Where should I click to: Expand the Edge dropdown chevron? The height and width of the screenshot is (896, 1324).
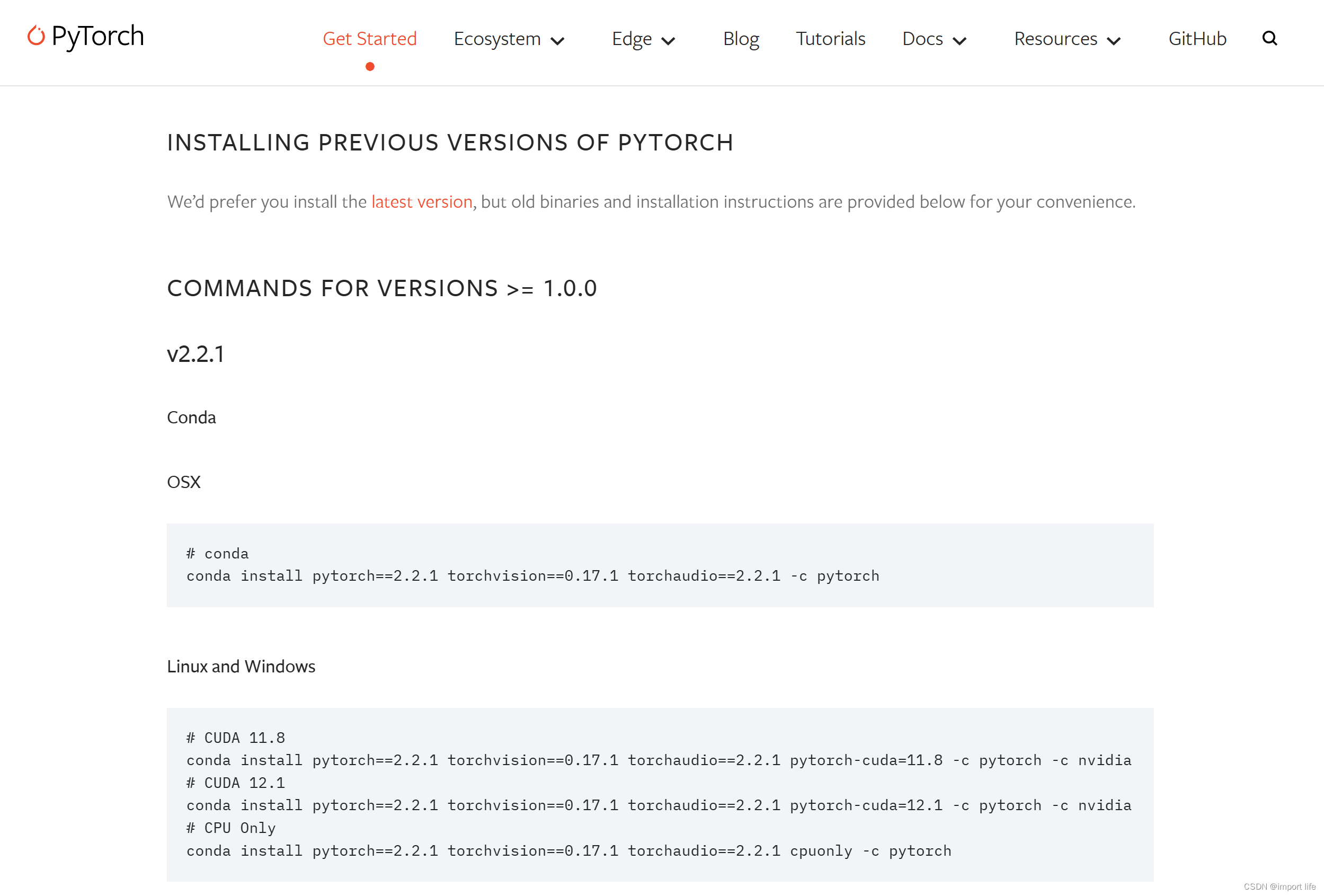pos(668,41)
